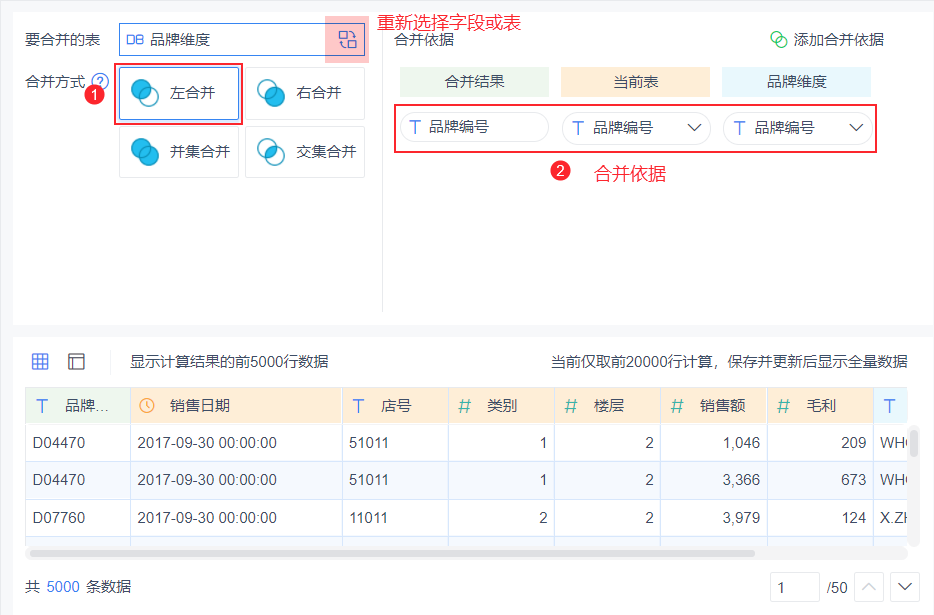Viewport: 934px width, 615px height.
Task: Open the merge method help question mark
Action: tap(101, 81)
